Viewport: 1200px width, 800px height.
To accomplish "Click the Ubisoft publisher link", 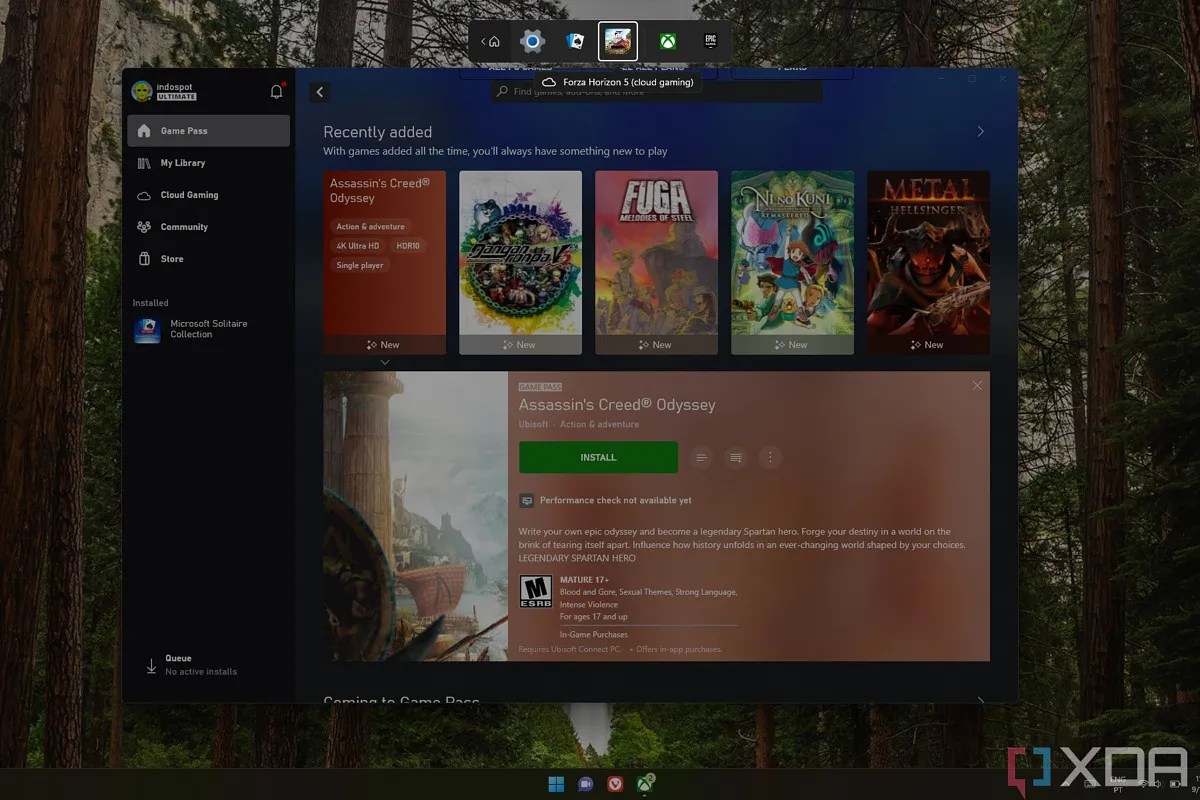I will click(533, 424).
